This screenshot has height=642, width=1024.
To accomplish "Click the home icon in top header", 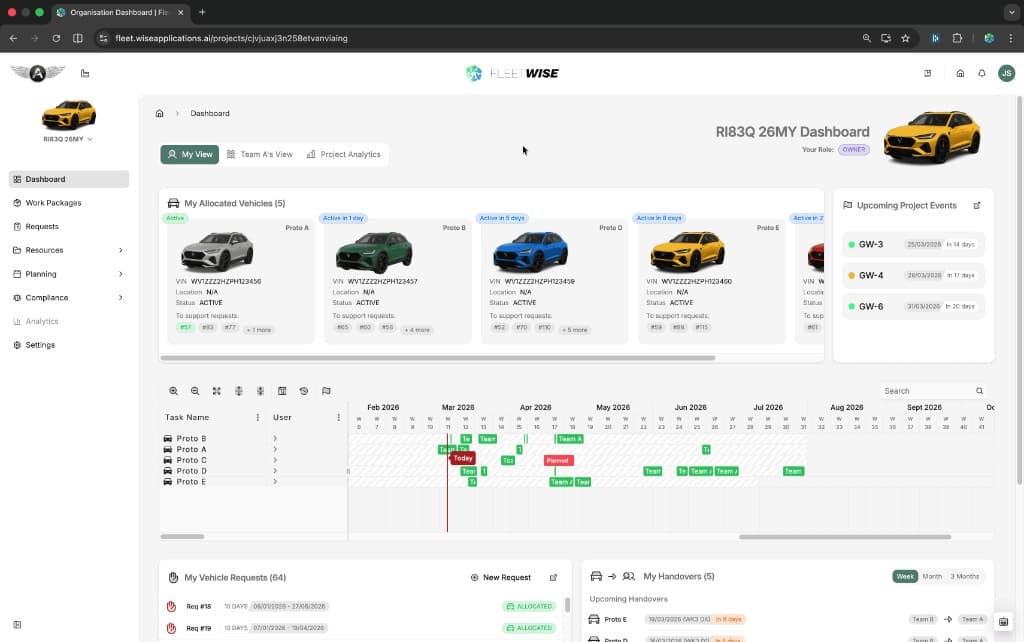I will pos(960,73).
